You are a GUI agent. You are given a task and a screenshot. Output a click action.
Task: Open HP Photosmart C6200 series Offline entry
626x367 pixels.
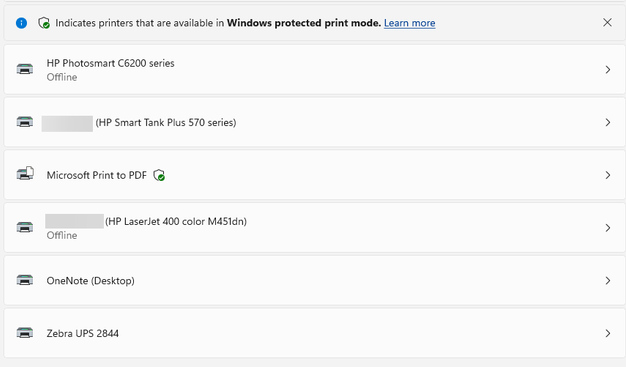click(x=315, y=69)
